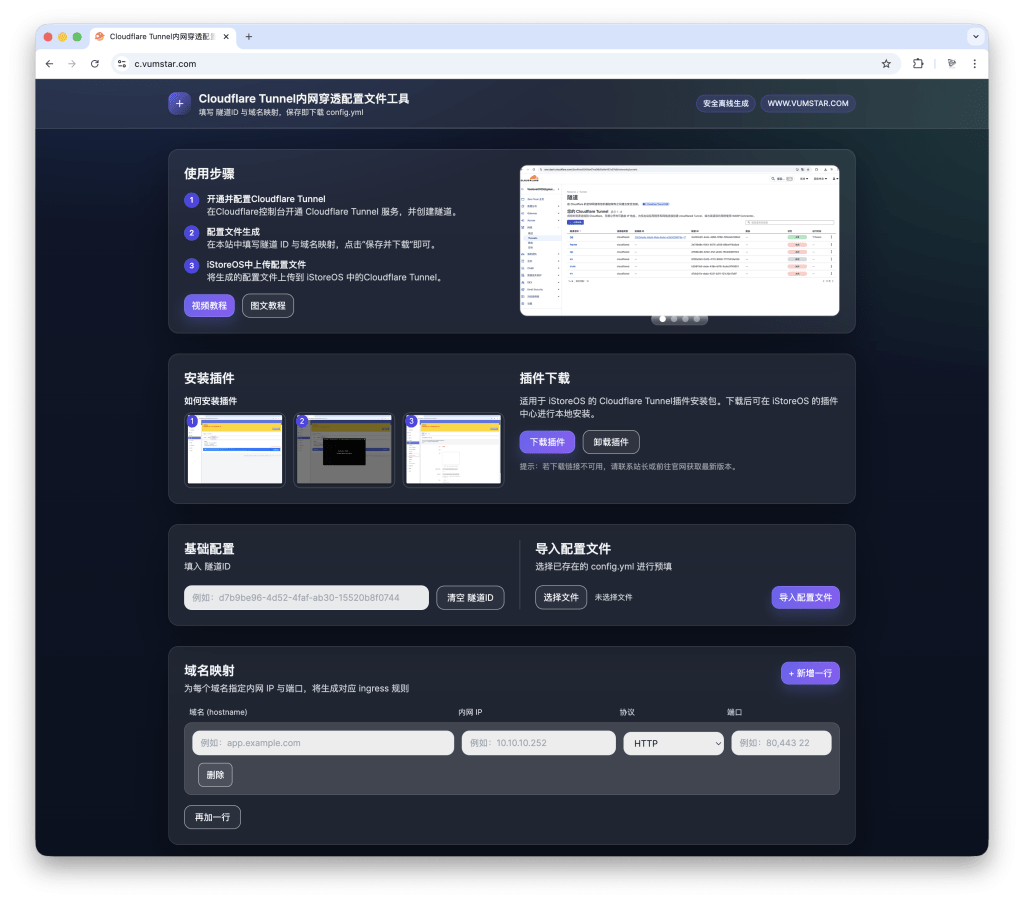Open Chrome's three-dot menu
This screenshot has height=903, width=1024.
point(974,63)
